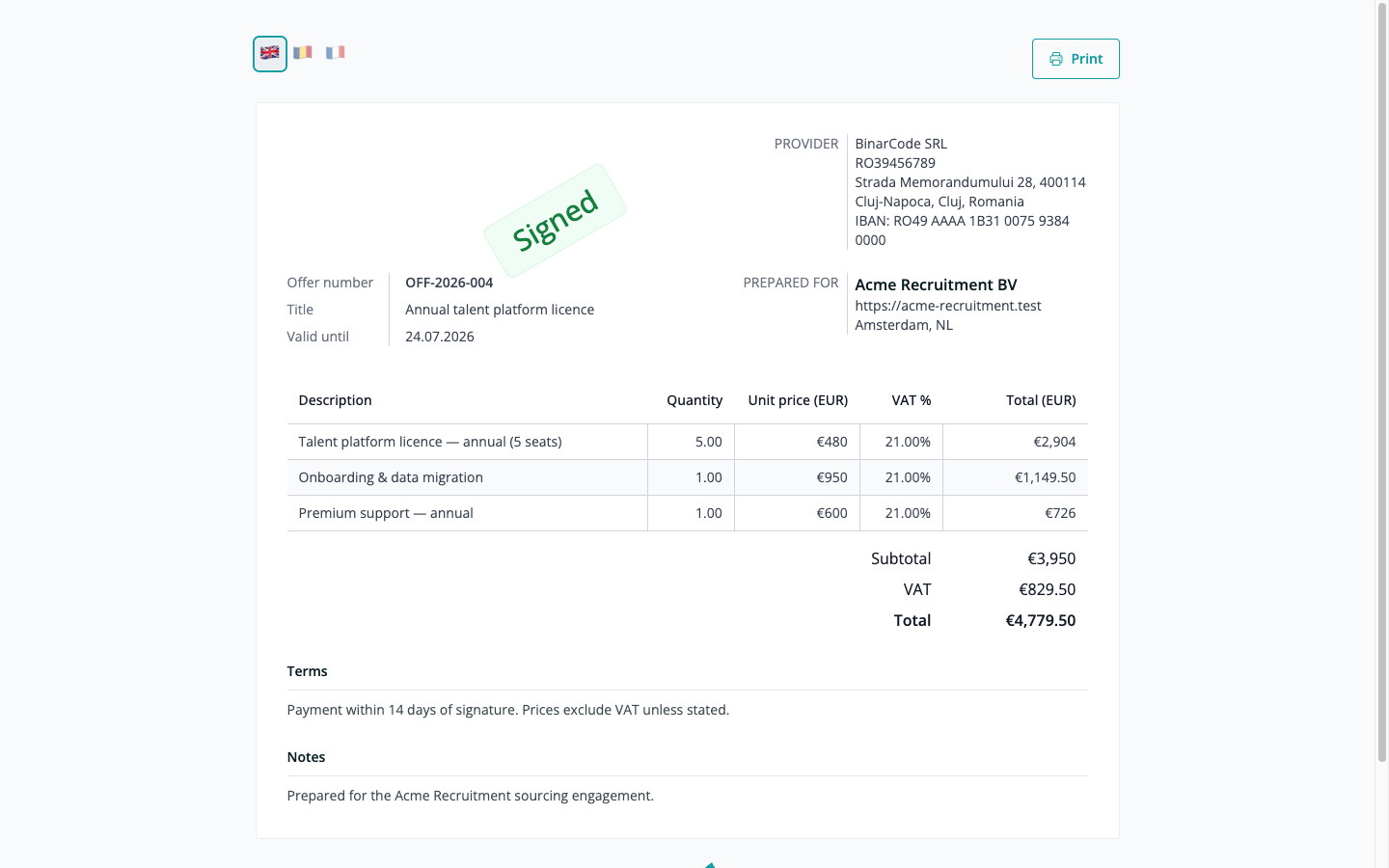
Task: Click the €1,149.50 line total
Action: point(1045,477)
